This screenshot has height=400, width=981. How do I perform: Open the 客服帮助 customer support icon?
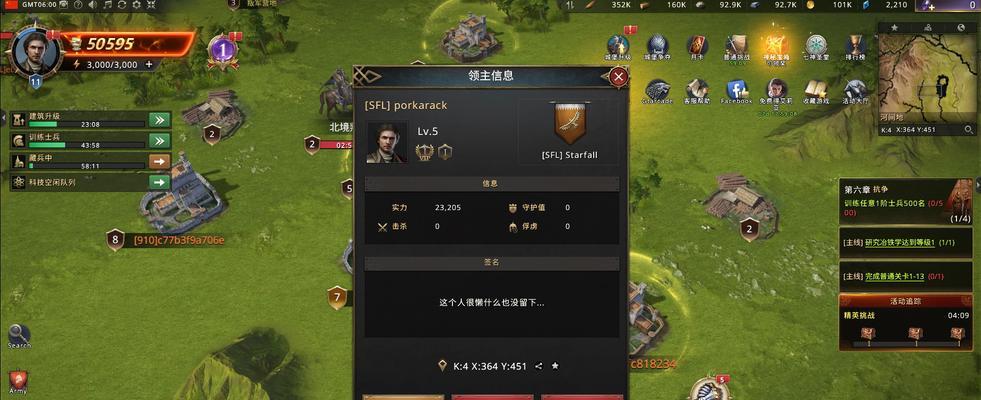tap(696, 90)
